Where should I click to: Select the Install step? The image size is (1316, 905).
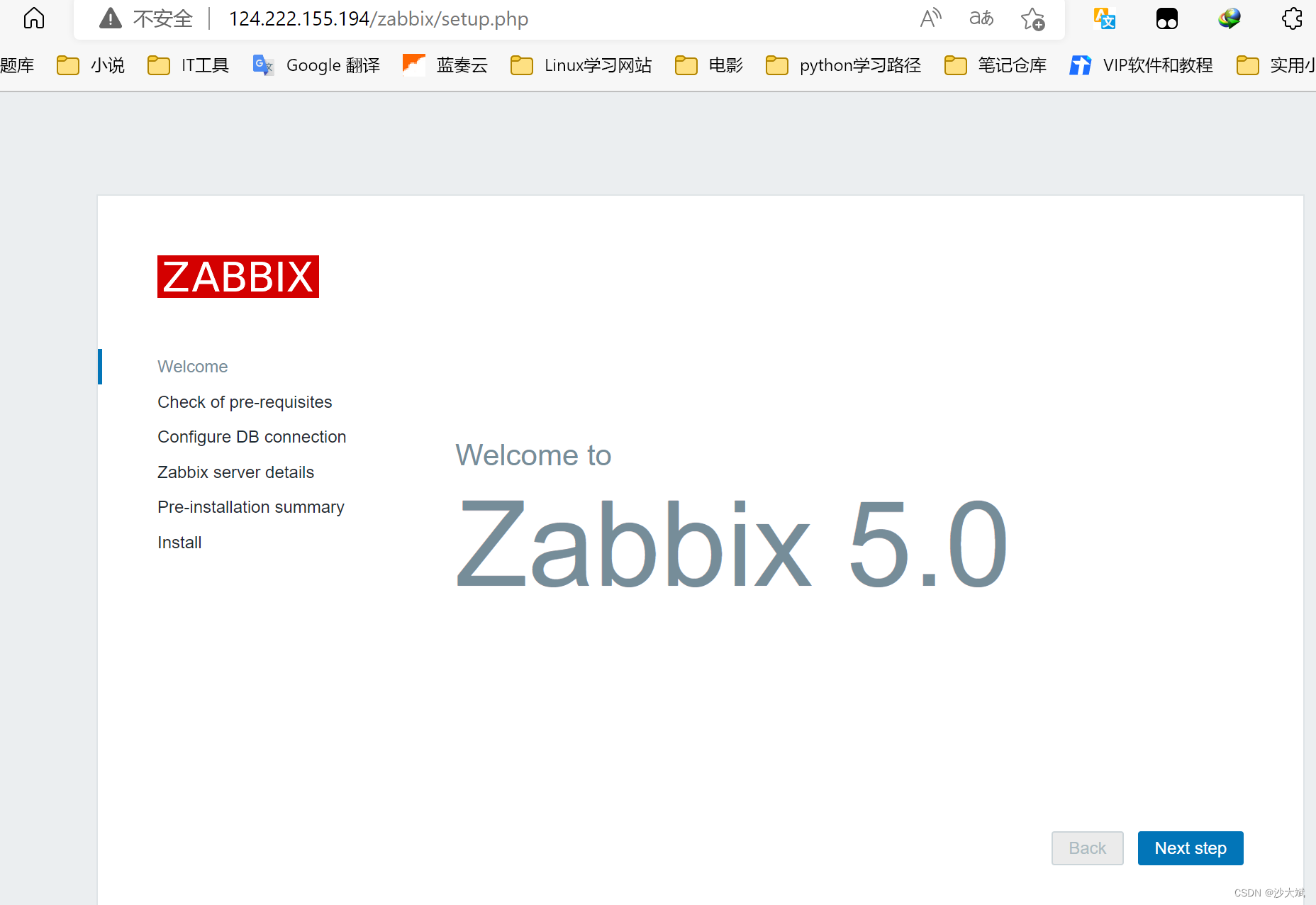[x=179, y=543]
